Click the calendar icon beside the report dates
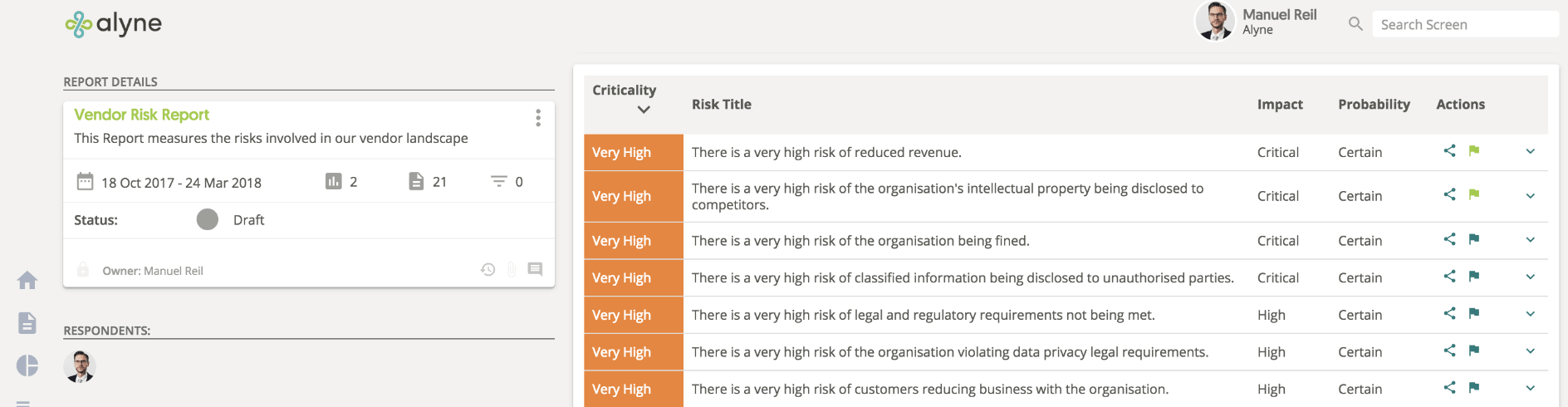The height and width of the screenshot is (407, 1568). (x=85, y=181)
